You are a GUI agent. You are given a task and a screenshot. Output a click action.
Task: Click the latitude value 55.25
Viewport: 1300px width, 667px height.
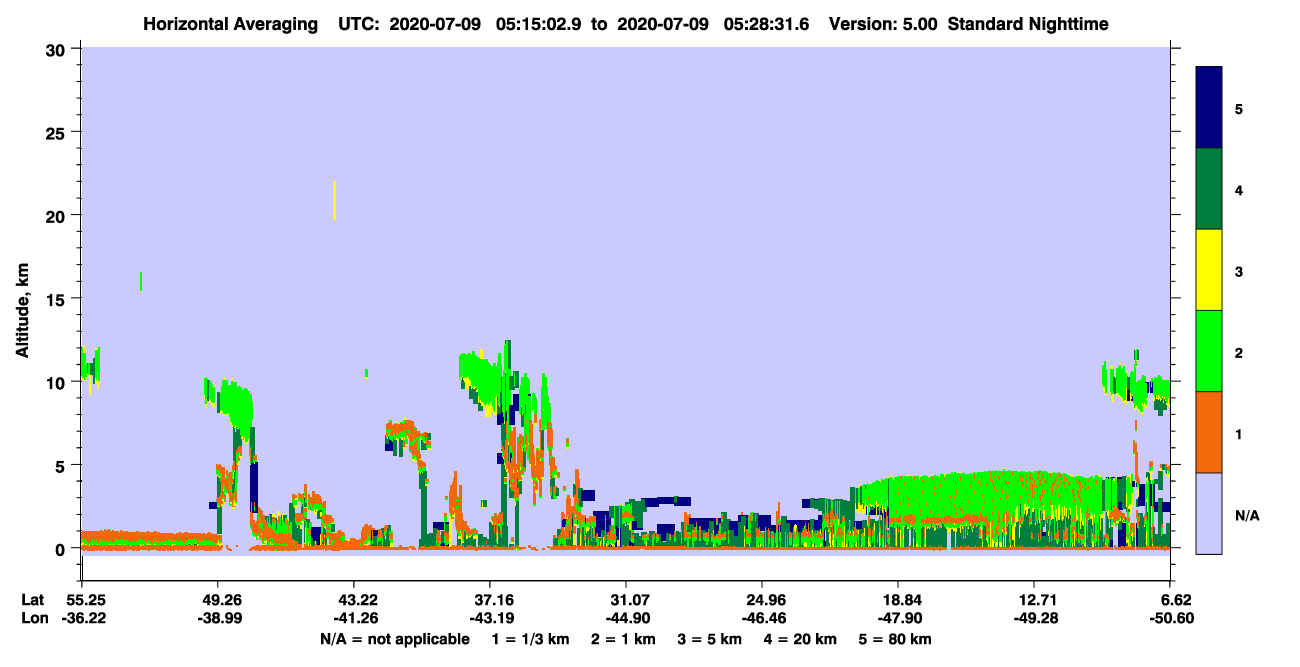point(81,600)
